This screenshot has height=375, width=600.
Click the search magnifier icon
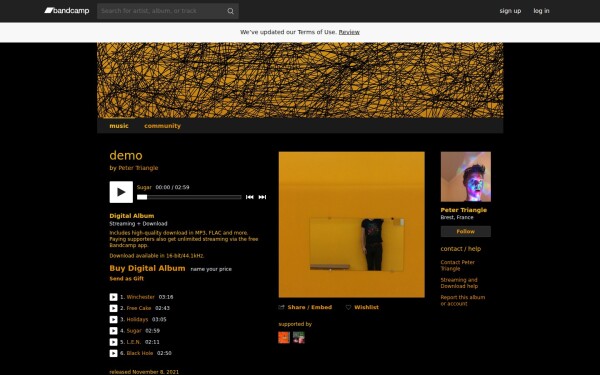pyautogui.click(x=230, y=11)
